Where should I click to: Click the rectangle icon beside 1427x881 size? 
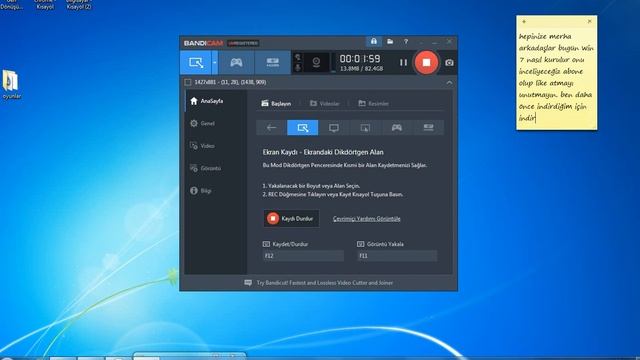(x=188, y=82)
